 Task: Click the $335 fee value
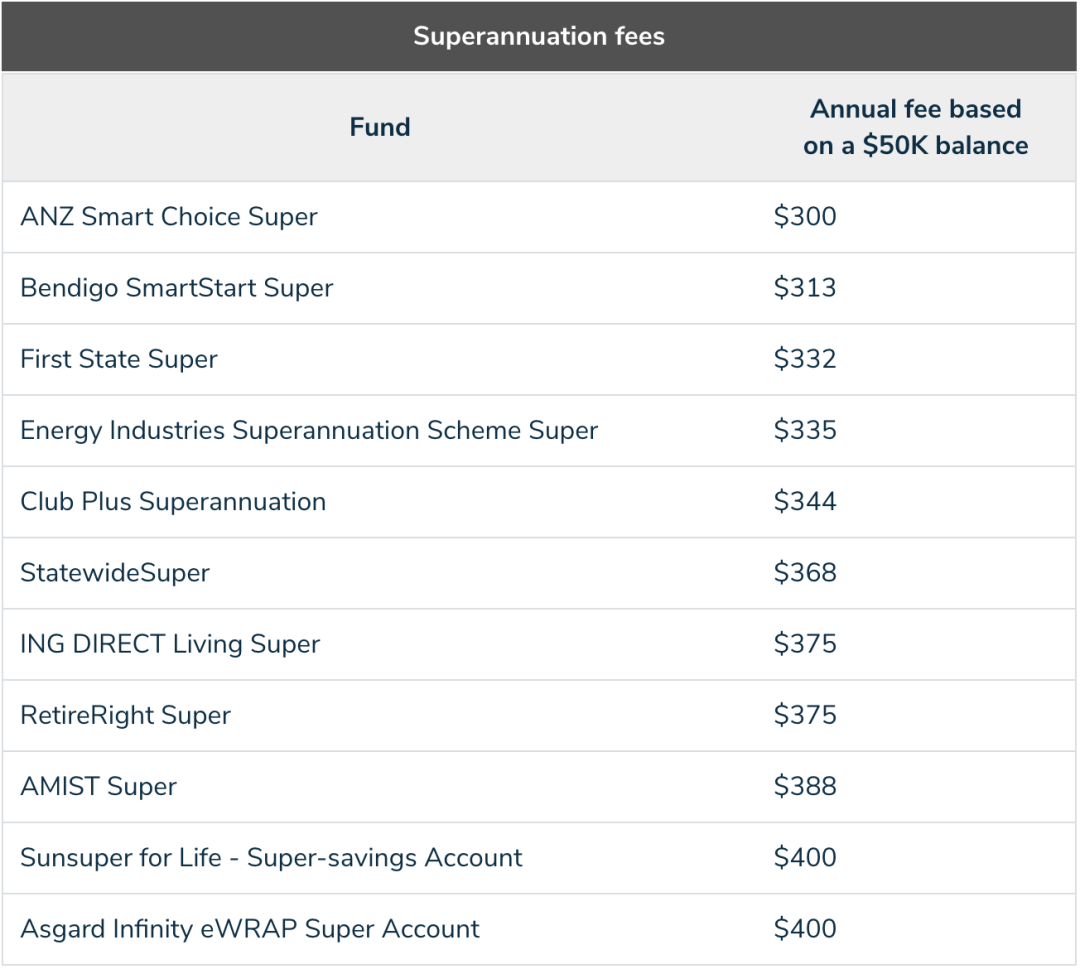[805, 430]
